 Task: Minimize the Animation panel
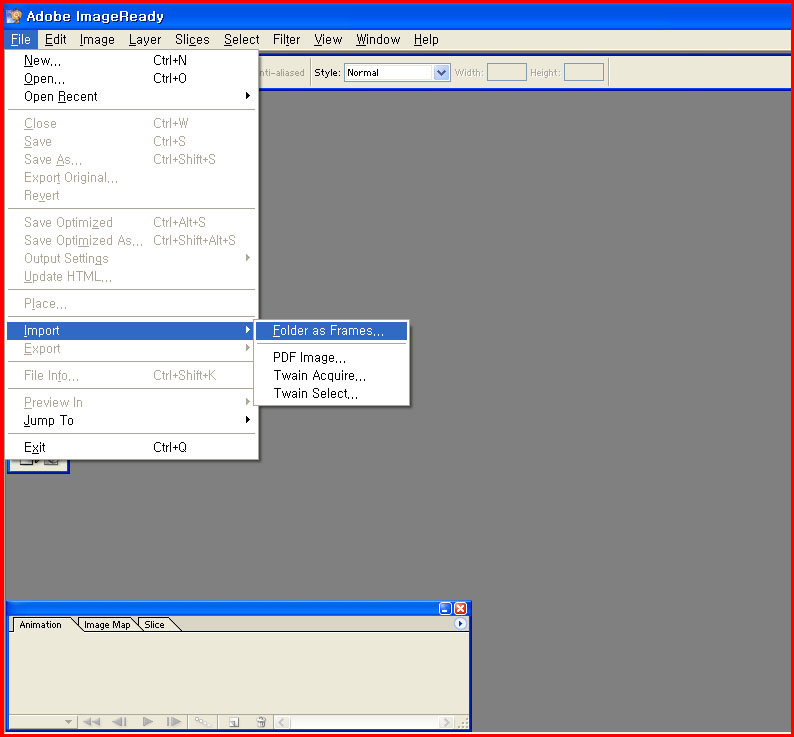pyautogui.click(x=445, y=608)
